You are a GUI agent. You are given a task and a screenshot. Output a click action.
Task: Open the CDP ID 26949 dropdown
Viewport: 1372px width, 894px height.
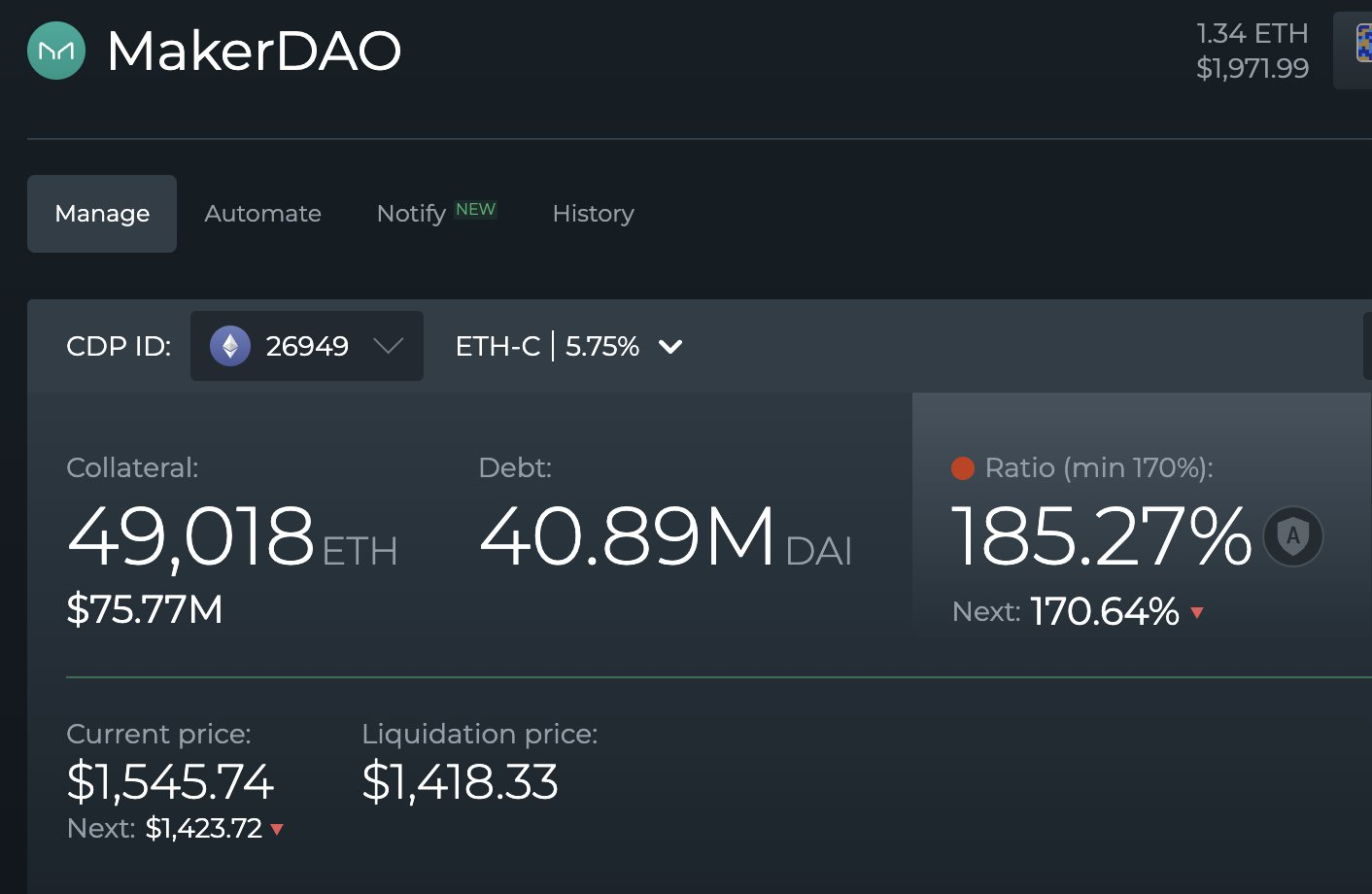pyautogui.click(x=306, y=346)
